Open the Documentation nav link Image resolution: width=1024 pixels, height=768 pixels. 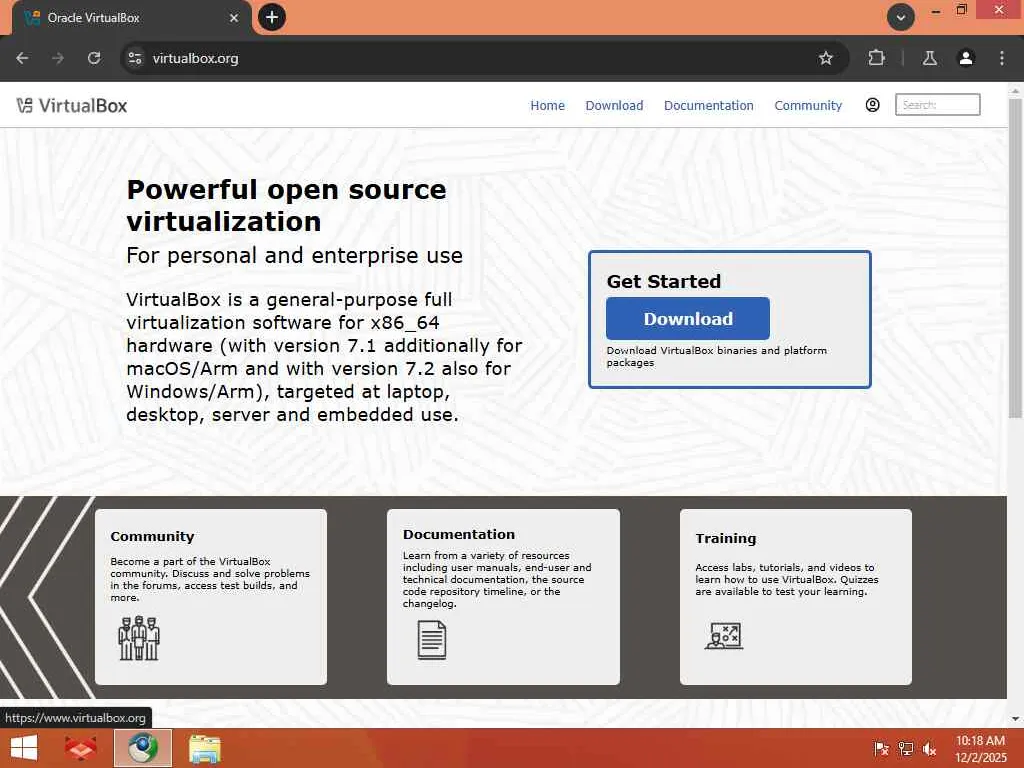click(x=709, y=105)
